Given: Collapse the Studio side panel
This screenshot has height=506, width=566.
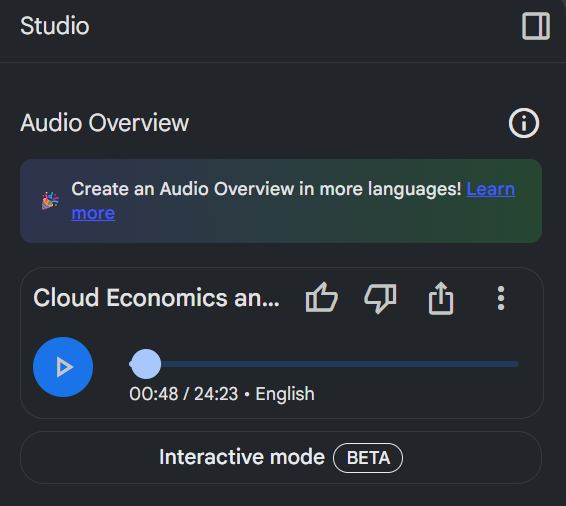Looking at the screenshot, I should [536, 26].
